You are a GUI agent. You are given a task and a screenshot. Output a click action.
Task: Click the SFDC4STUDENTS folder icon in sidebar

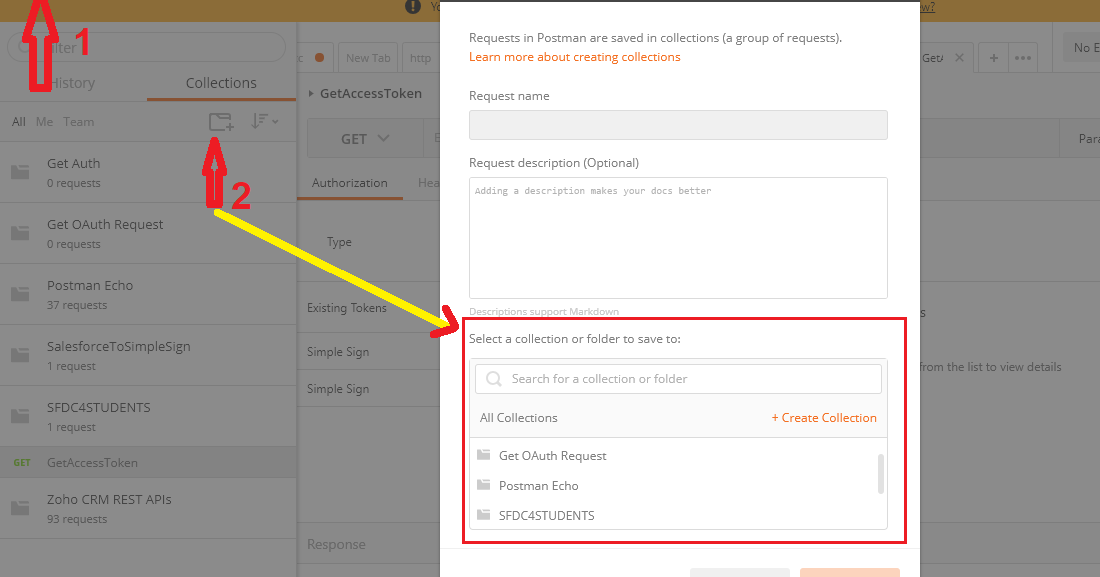[x=20, y=407]
